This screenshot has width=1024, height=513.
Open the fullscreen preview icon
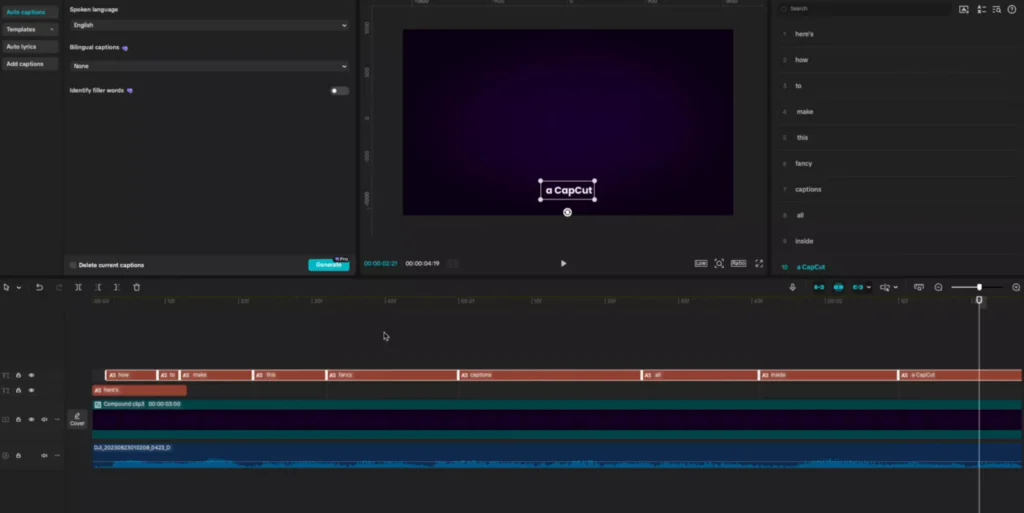pyautogui.click(x=758, y=264)
